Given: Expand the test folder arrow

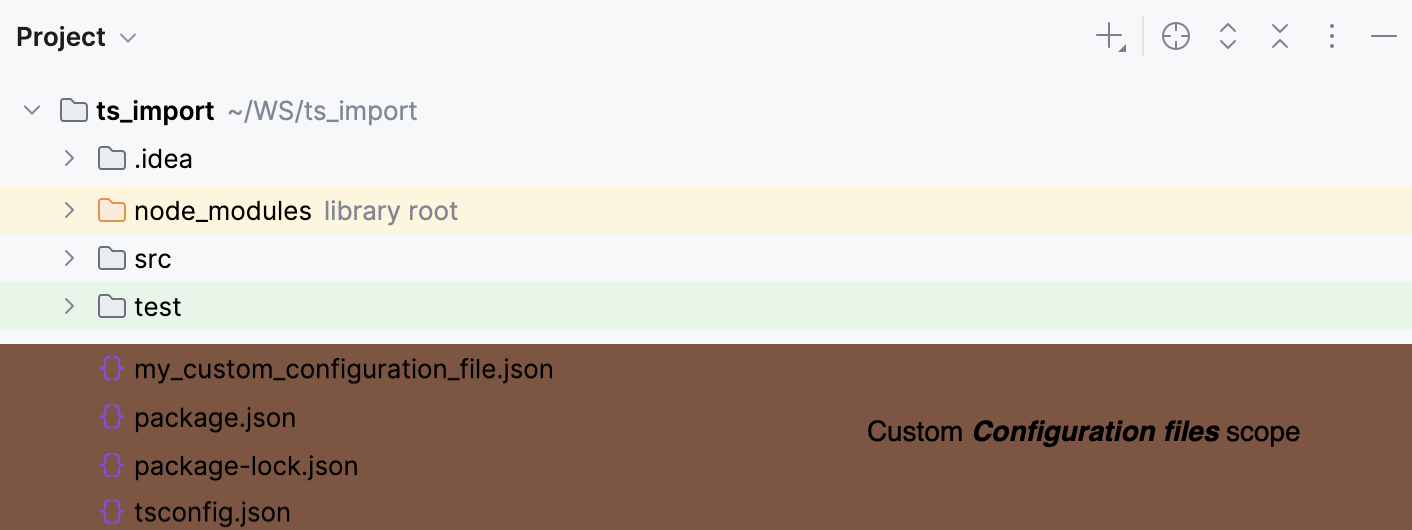Looking at the screenshot, I should (x=69, y=306).
